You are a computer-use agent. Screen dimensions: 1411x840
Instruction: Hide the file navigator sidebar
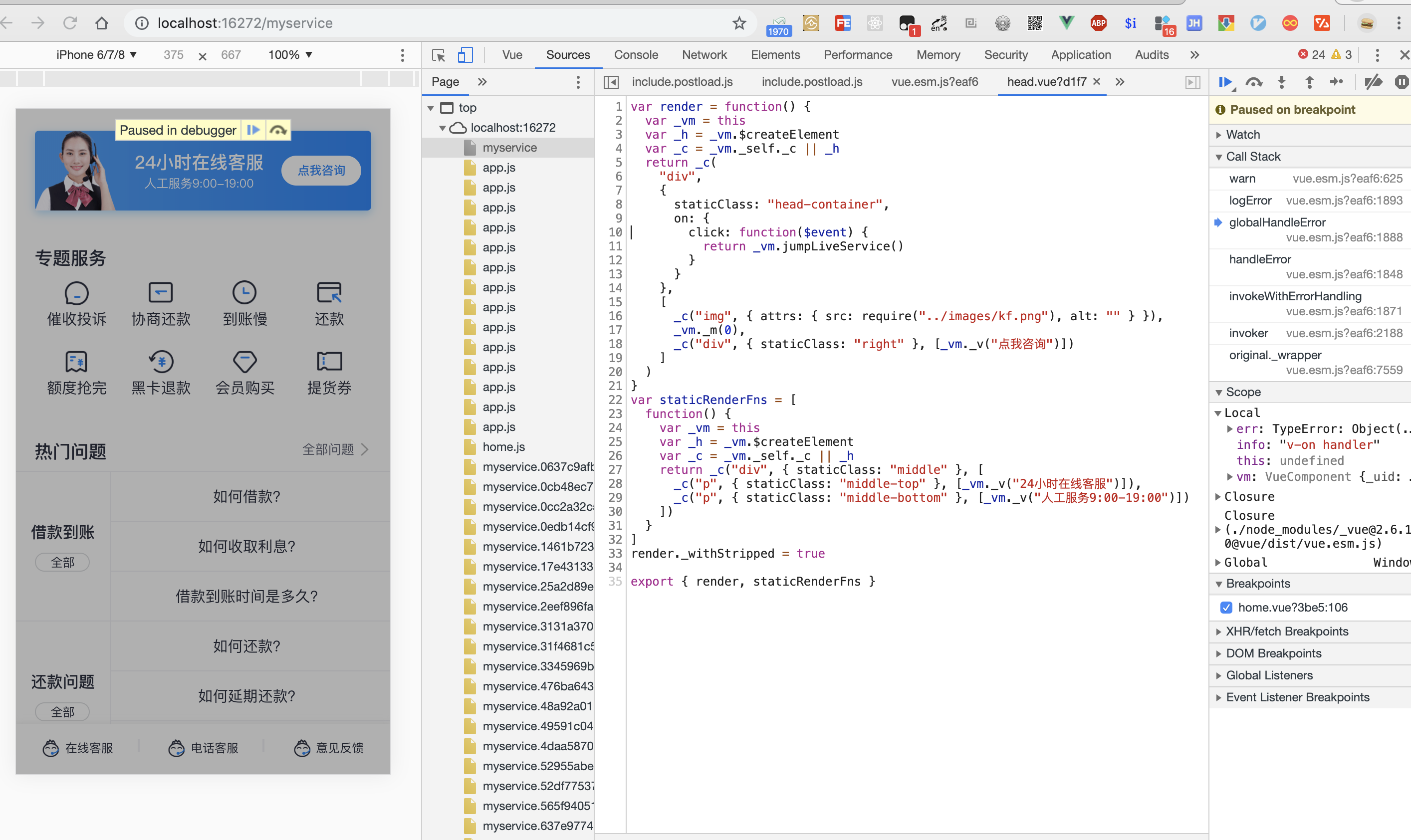pos(611,82)
